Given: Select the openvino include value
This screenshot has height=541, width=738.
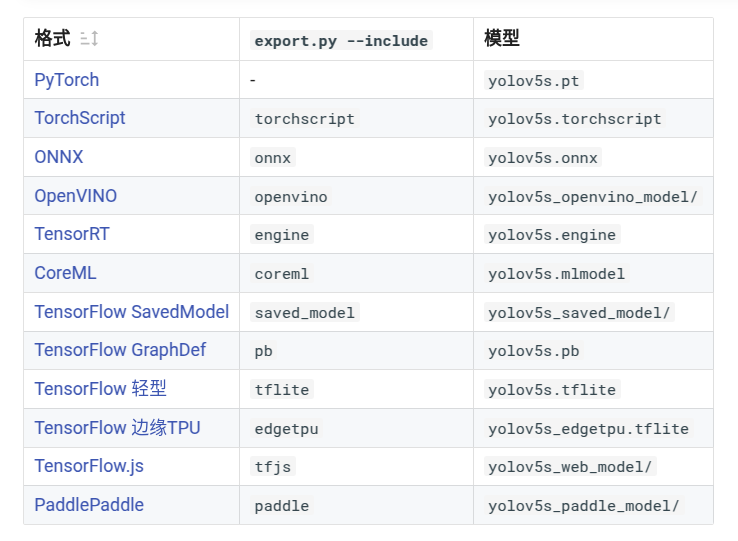Looking at the screenshot, I should click(291, 197).
